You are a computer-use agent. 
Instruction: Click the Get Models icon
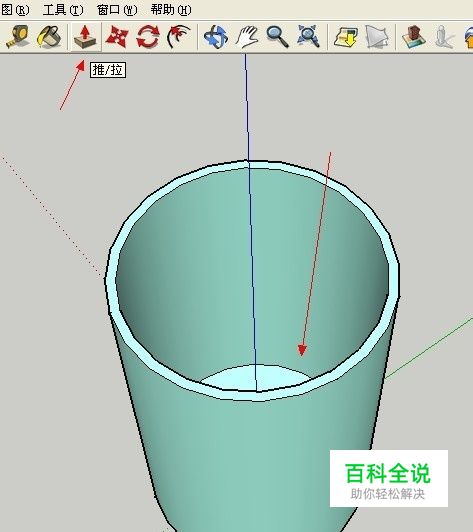point(346,37)
